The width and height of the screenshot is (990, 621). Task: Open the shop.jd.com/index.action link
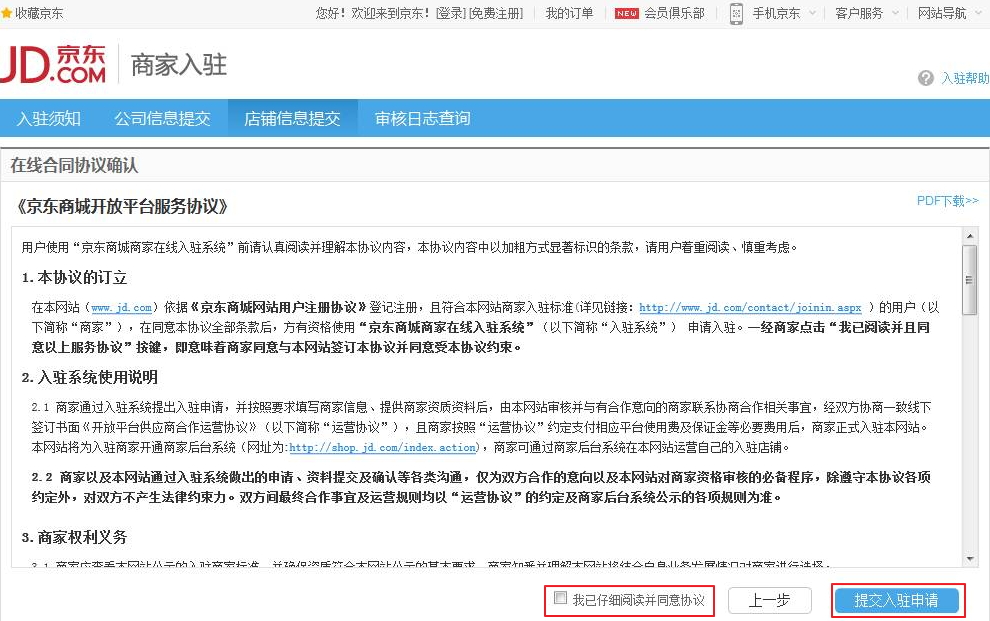click(383, 447)
